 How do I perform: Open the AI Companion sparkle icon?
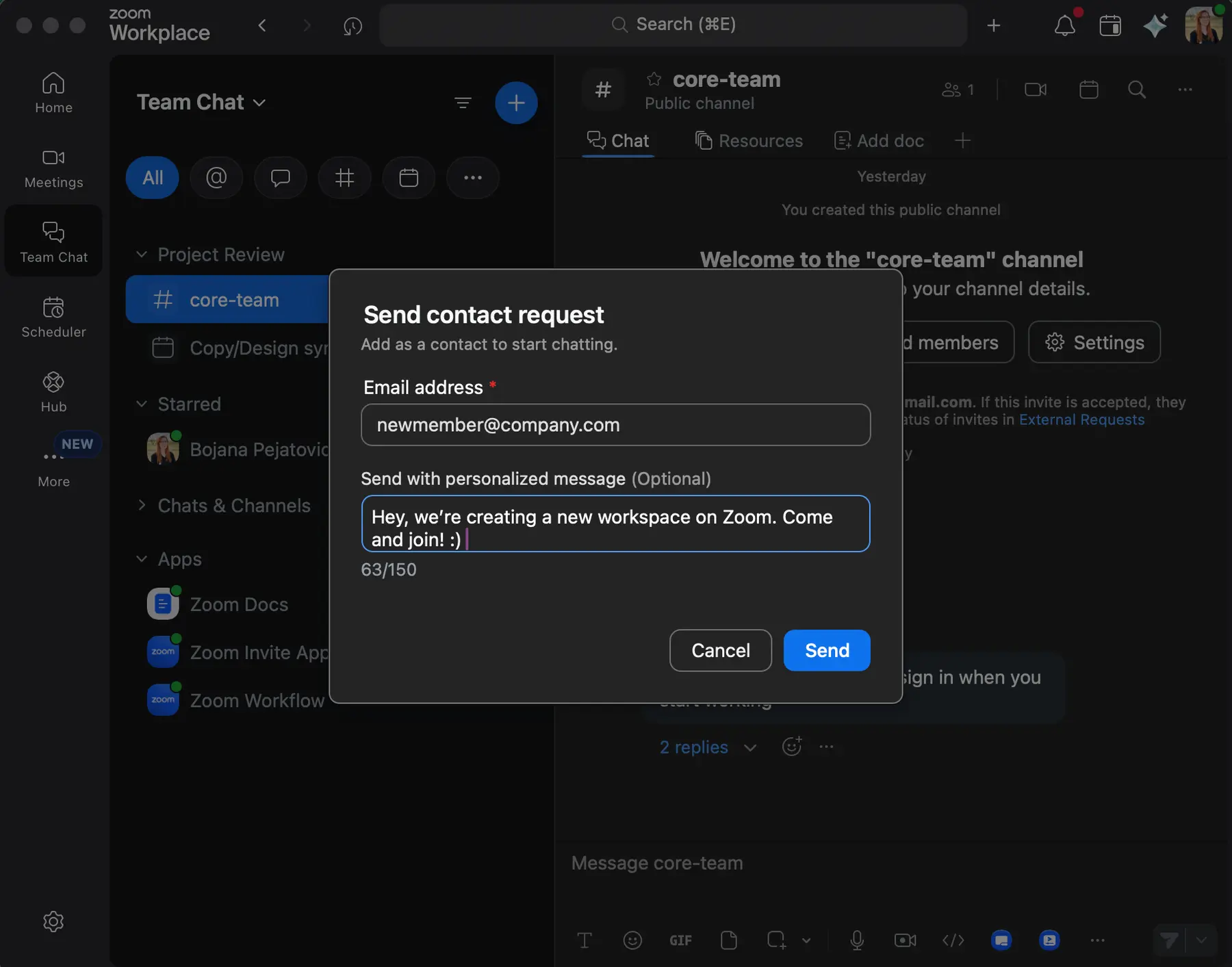coord(1155,25)
